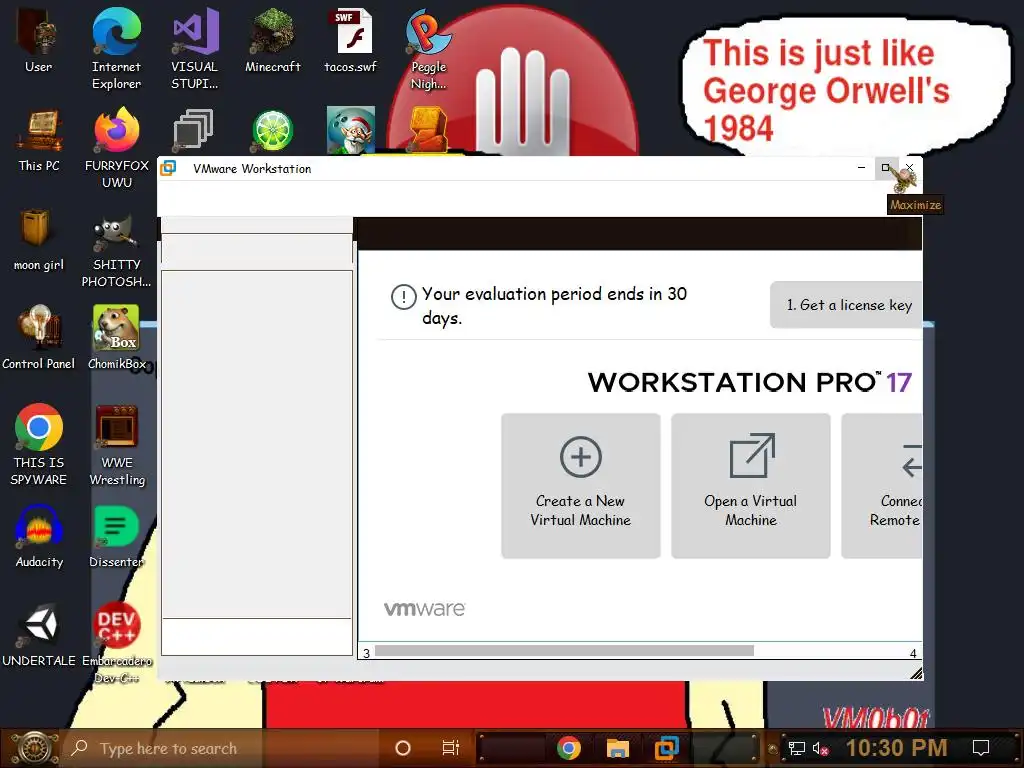Open the tacos.swf file icon
This screenshot has width=1024, height=768.
[x=351, y=40]
